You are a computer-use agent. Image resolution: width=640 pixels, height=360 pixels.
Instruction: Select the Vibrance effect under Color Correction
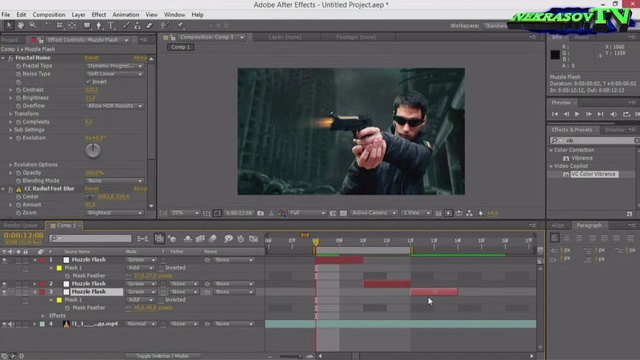point(582,158)
